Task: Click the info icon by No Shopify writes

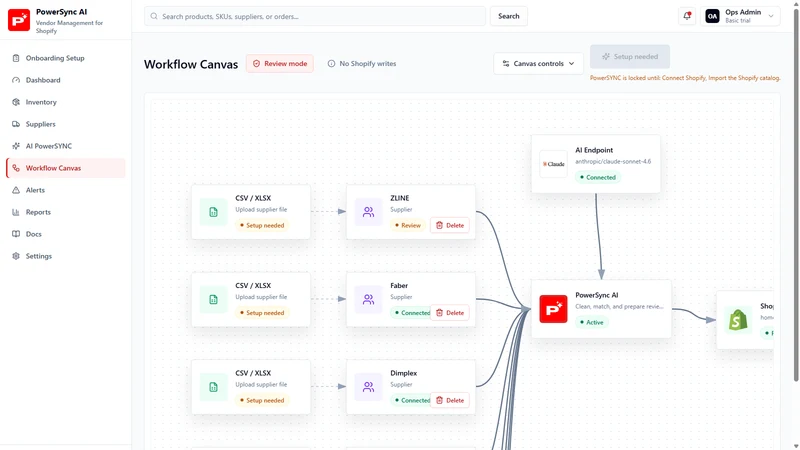Action: [331, 64]
